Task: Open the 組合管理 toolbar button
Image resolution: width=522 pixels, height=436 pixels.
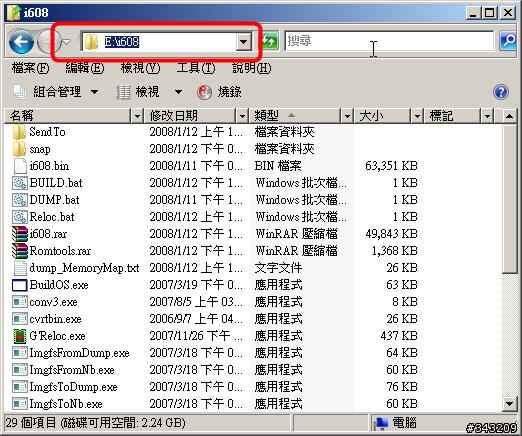Action: click(x=47, y=92)
